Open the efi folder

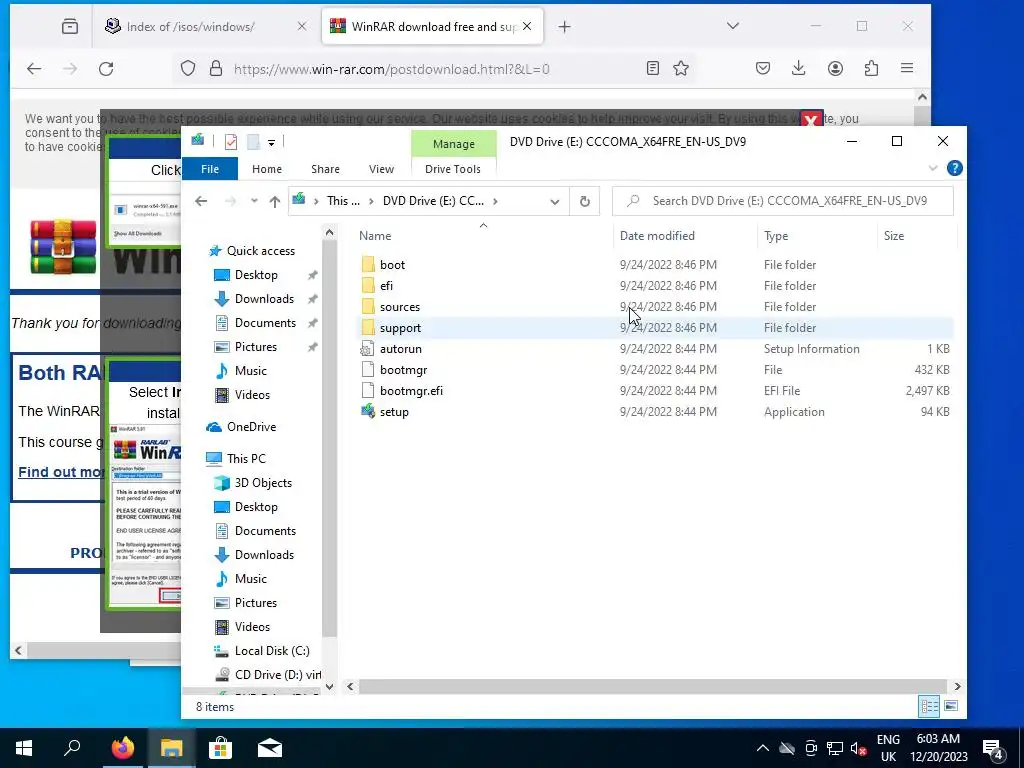click(x=386, y=285)
